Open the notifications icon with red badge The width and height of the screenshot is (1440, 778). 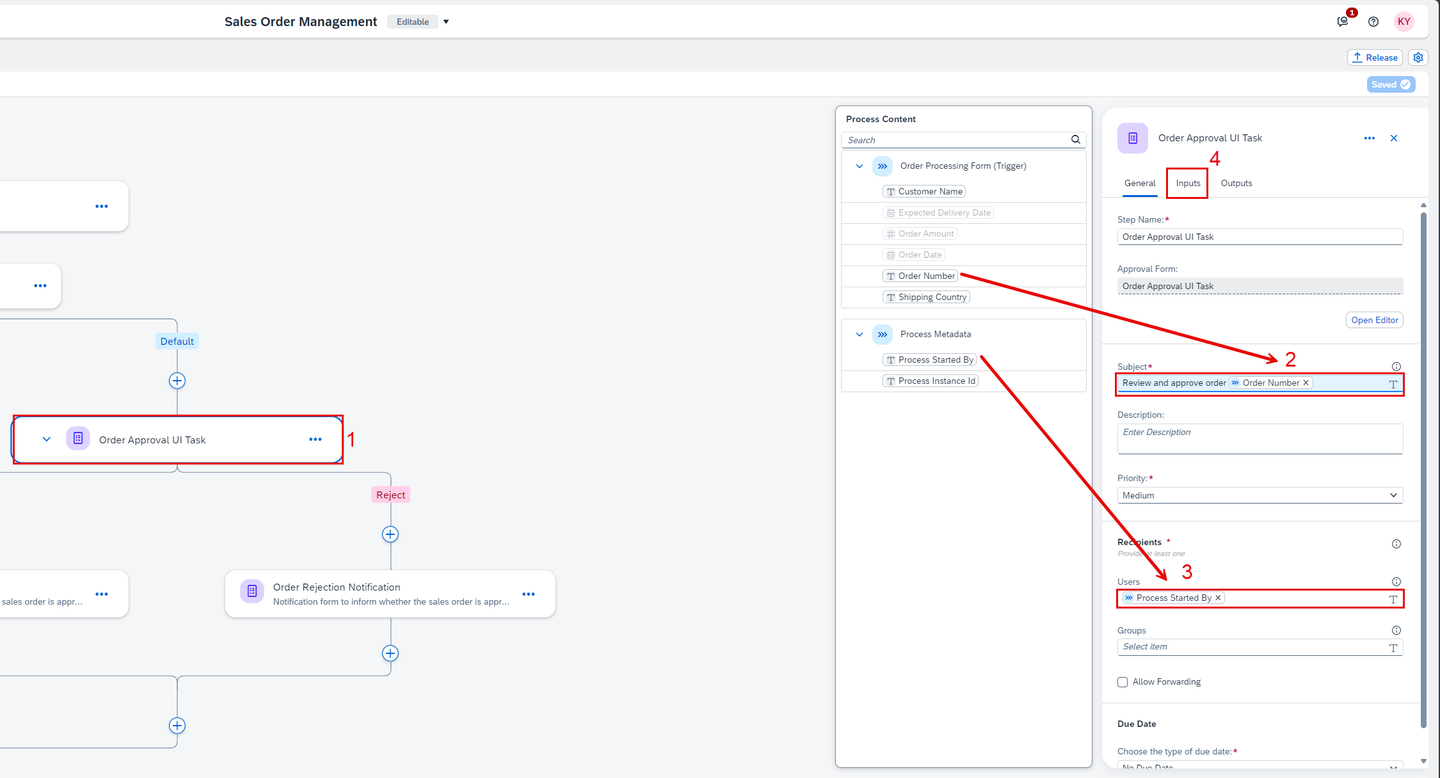(1344, 21)
